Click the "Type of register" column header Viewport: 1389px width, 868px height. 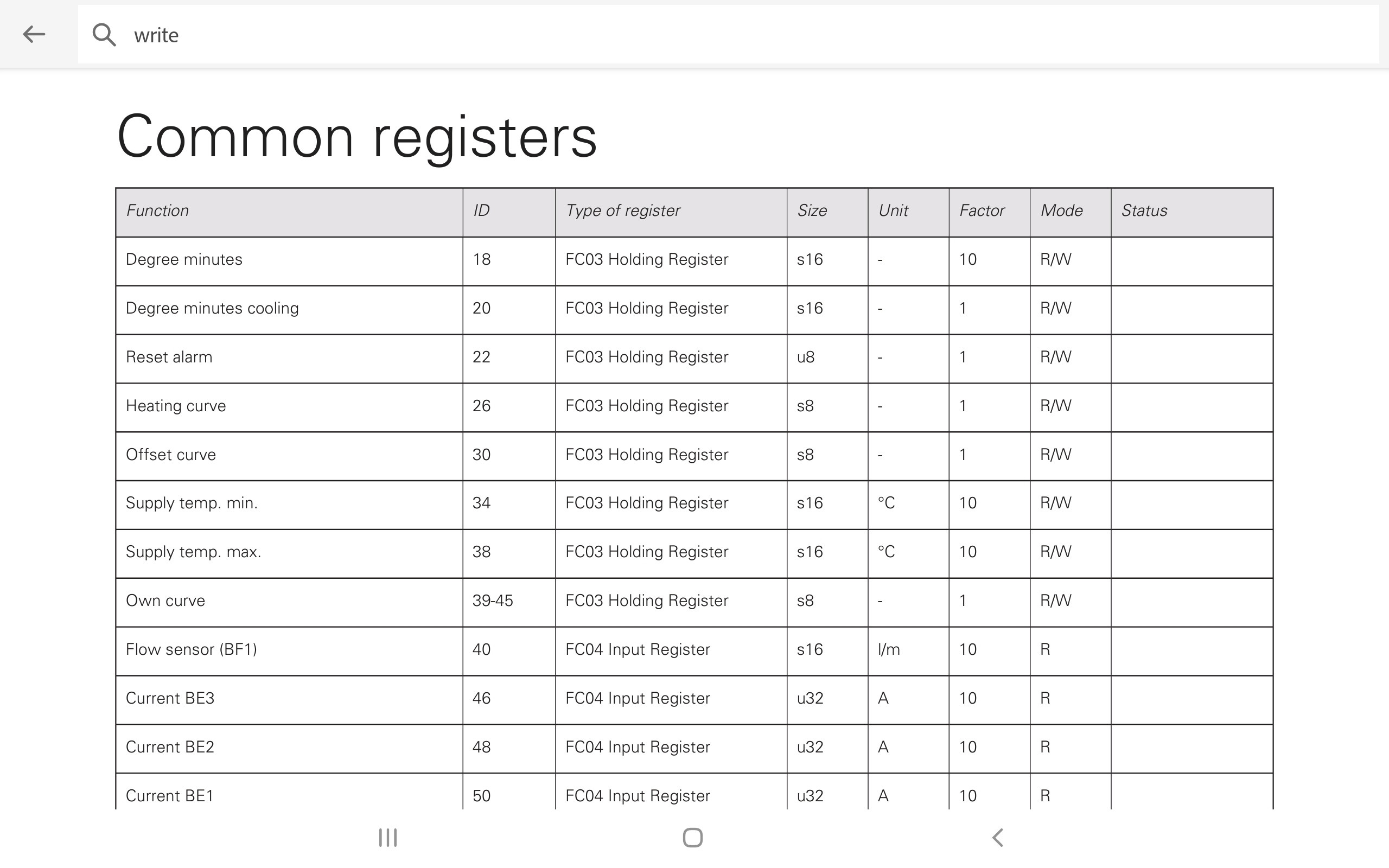623,210
